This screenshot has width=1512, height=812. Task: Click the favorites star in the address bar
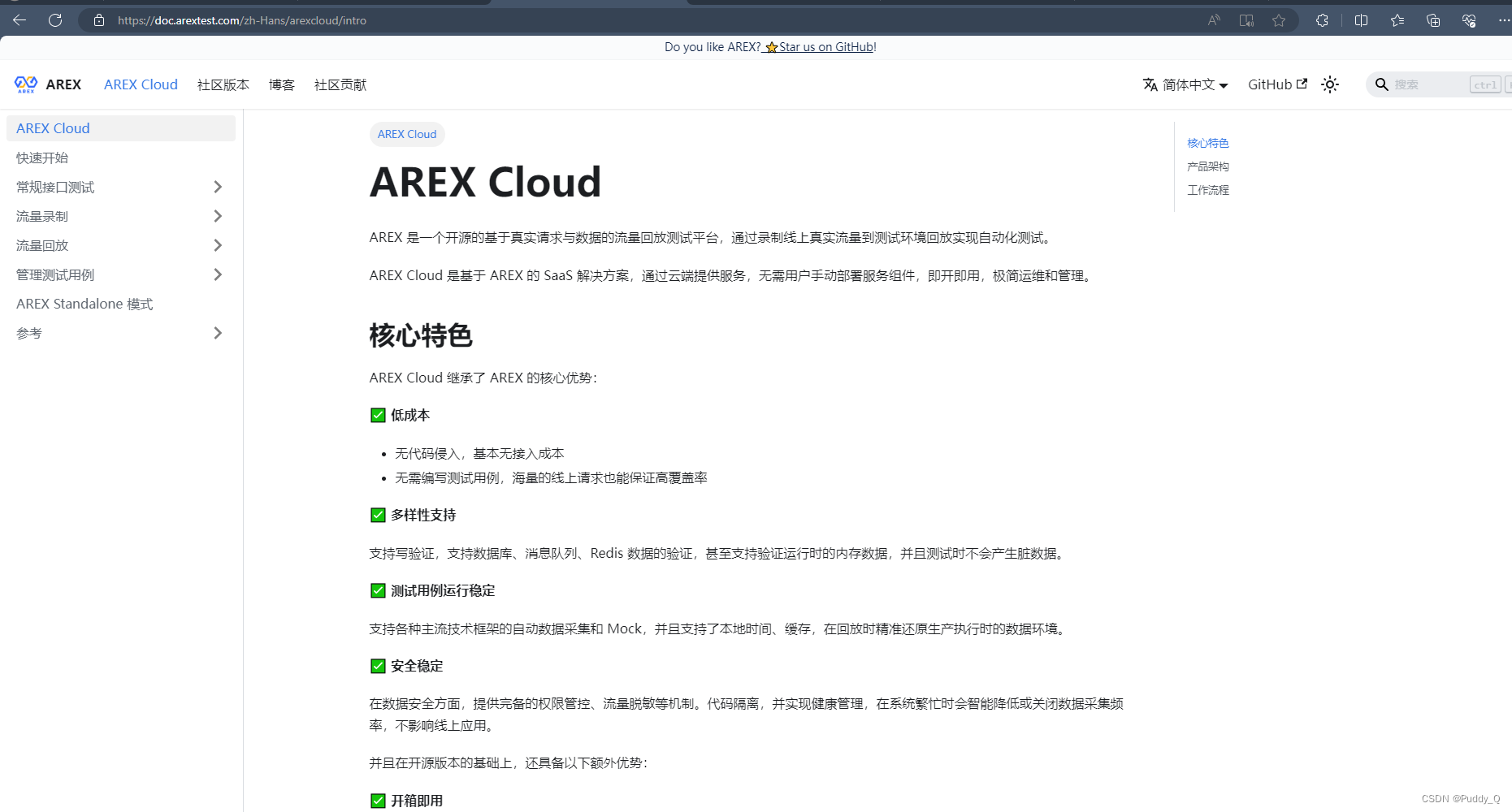(1280, 20)
